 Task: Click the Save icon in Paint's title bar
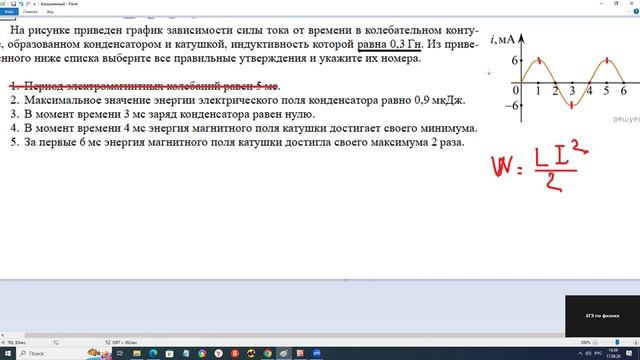13,4
